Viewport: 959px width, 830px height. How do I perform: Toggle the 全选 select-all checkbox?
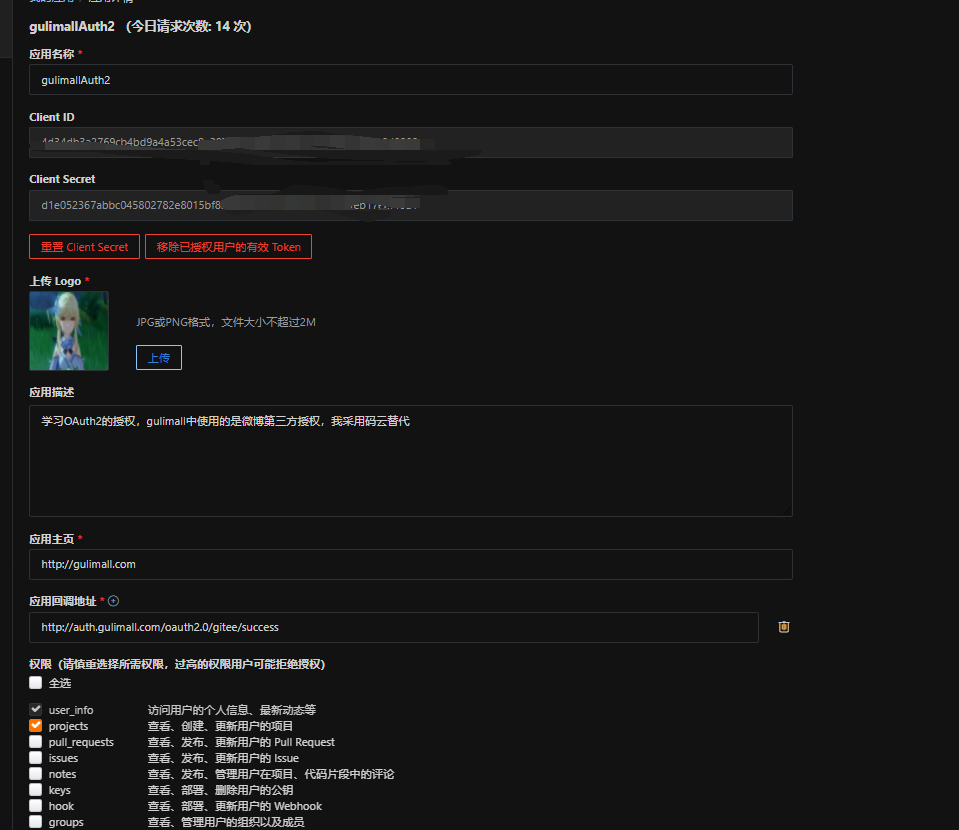pyautogui.click(x=34, y=682)
